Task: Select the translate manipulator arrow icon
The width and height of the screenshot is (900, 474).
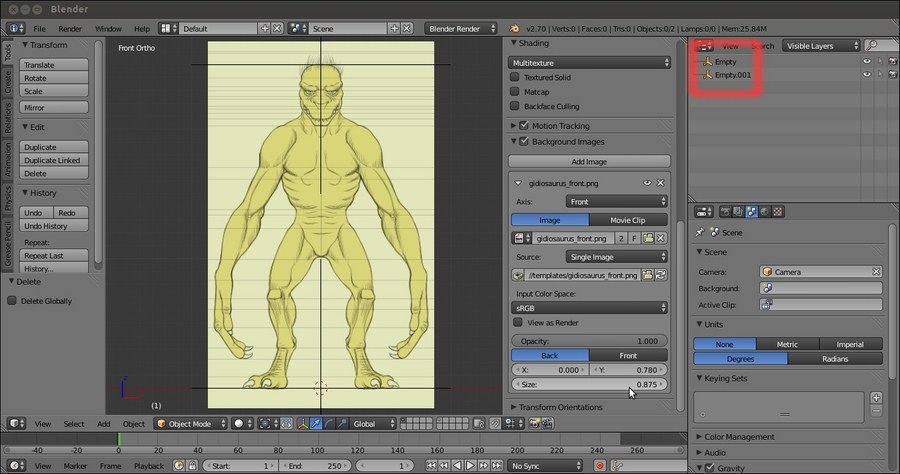Action: (x=316, y=424)
